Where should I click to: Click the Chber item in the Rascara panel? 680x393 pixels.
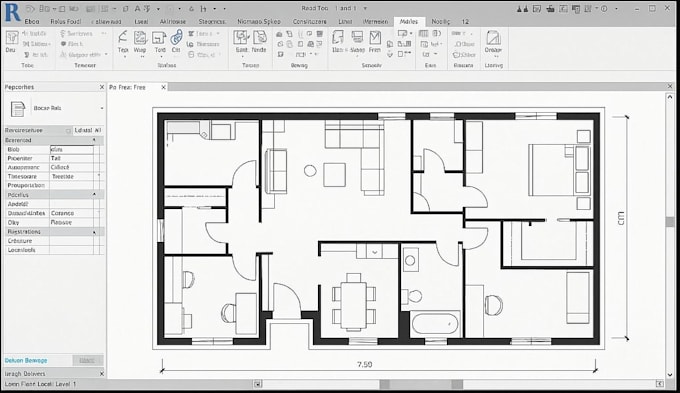[464, 55]
